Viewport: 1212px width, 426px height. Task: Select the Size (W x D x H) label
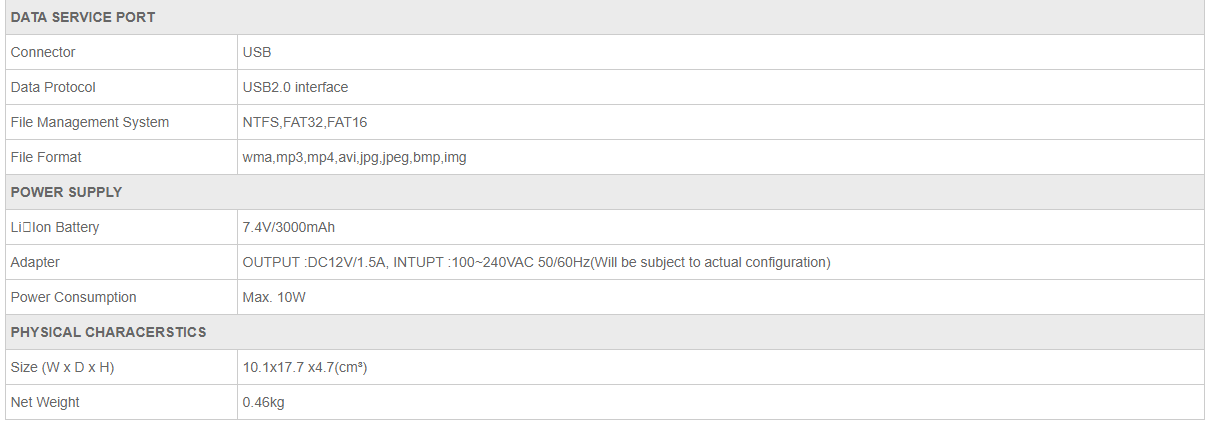tap(62, 367)
